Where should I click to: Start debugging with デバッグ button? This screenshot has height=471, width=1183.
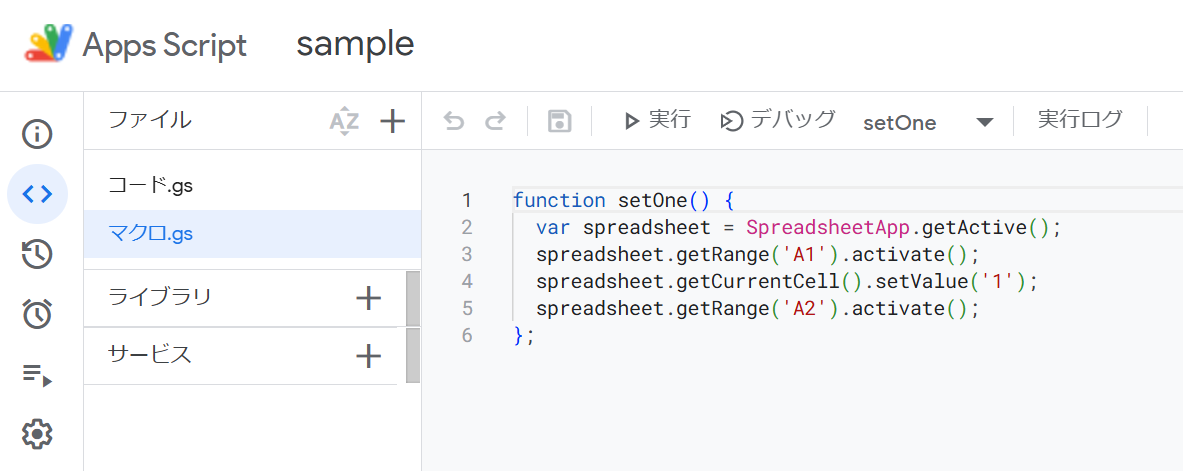pyautogui.click(x=777, y=121)
